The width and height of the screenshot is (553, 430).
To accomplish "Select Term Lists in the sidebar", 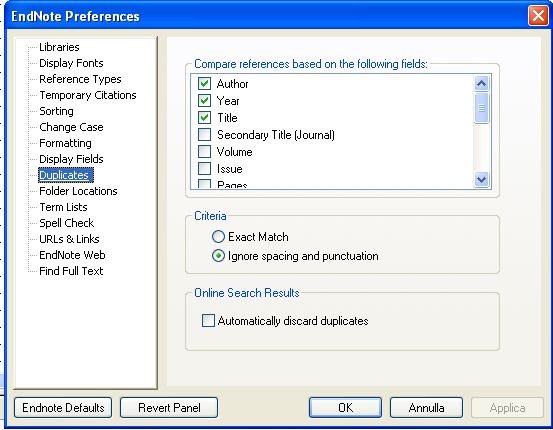I will pos(63,207).
